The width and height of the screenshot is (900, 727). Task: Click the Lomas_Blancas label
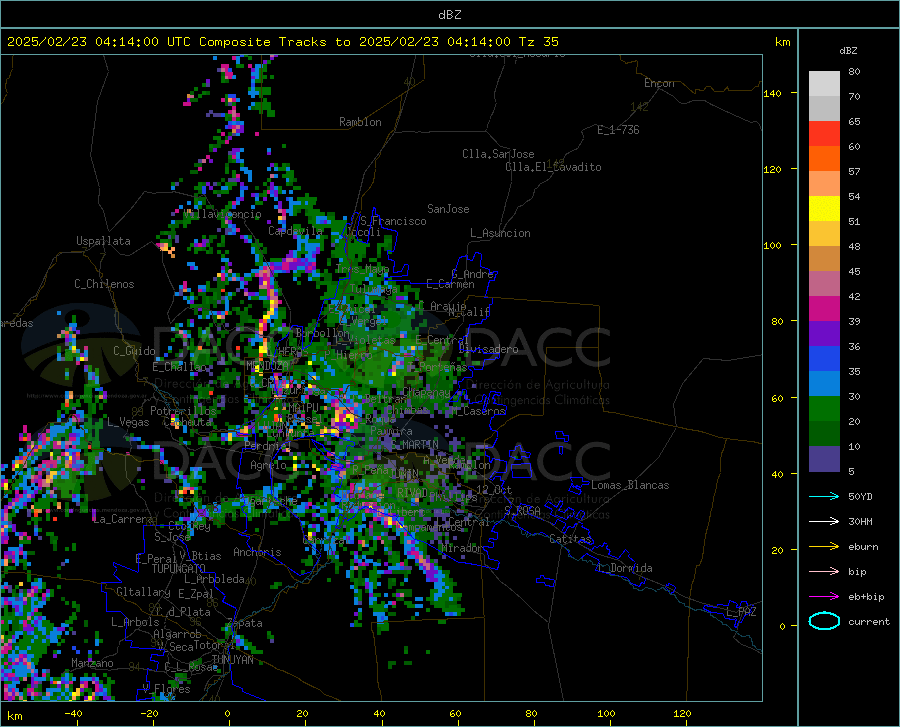point(630,485)
